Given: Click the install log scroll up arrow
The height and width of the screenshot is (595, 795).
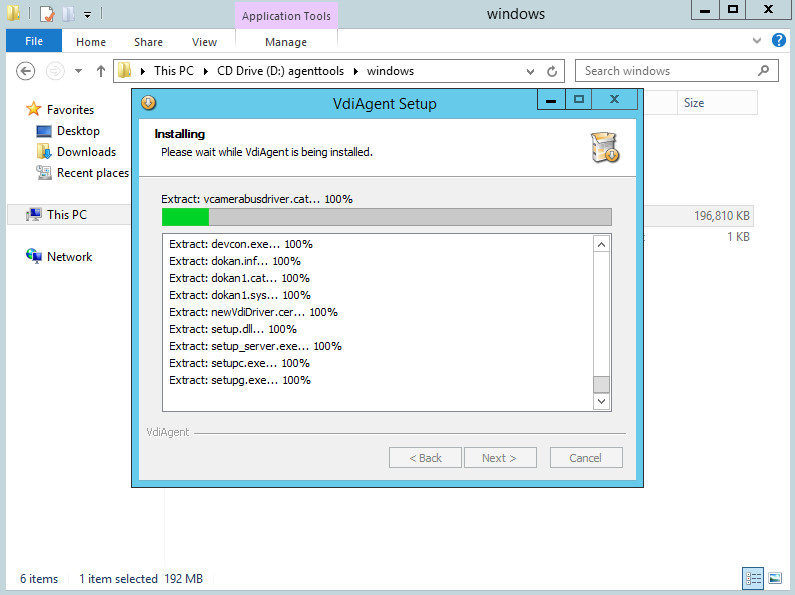Looking at the screenshot, I should [601, 245].
